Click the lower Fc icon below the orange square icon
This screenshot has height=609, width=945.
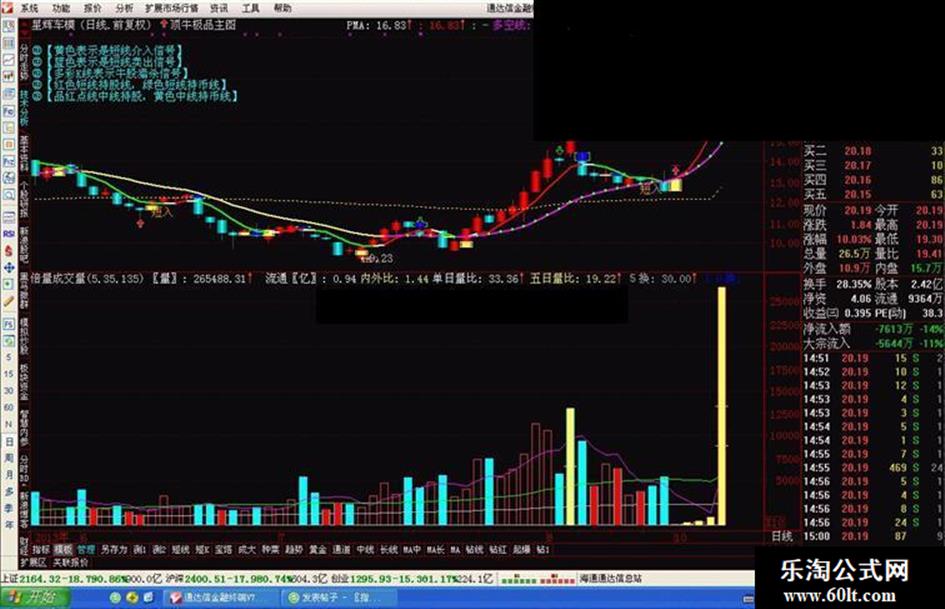point(8,162)
